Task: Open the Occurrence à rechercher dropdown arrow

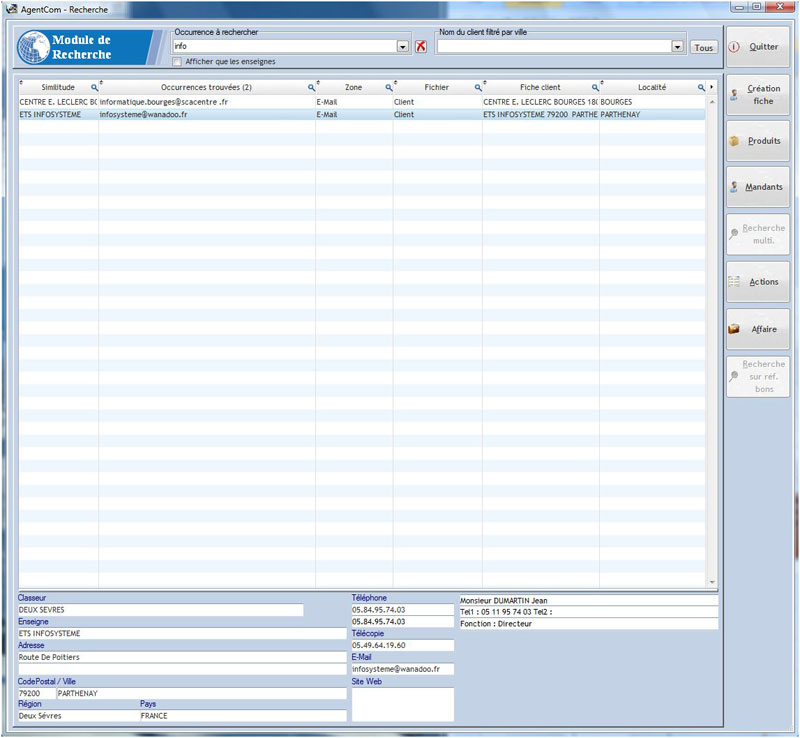Action: 403,47
